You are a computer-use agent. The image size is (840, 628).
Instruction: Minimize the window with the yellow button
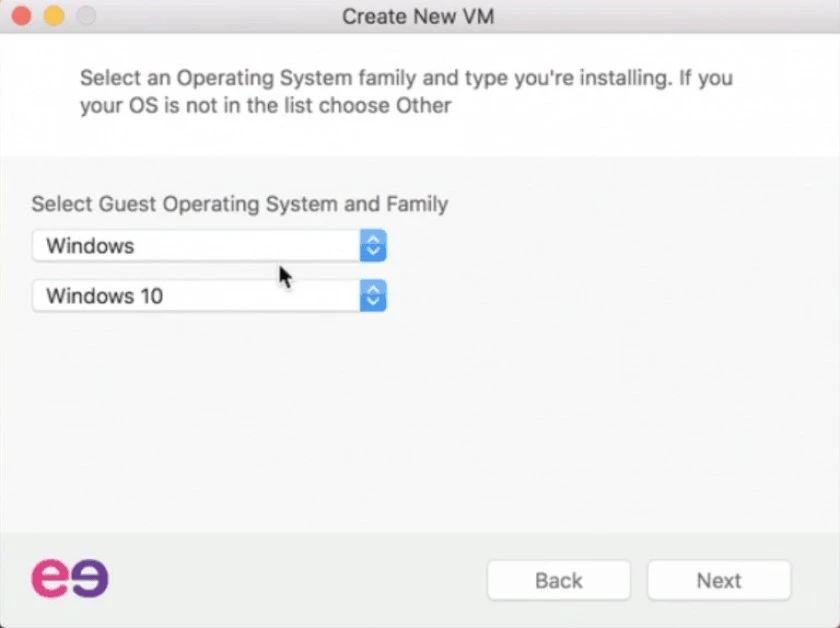(54, 16)
